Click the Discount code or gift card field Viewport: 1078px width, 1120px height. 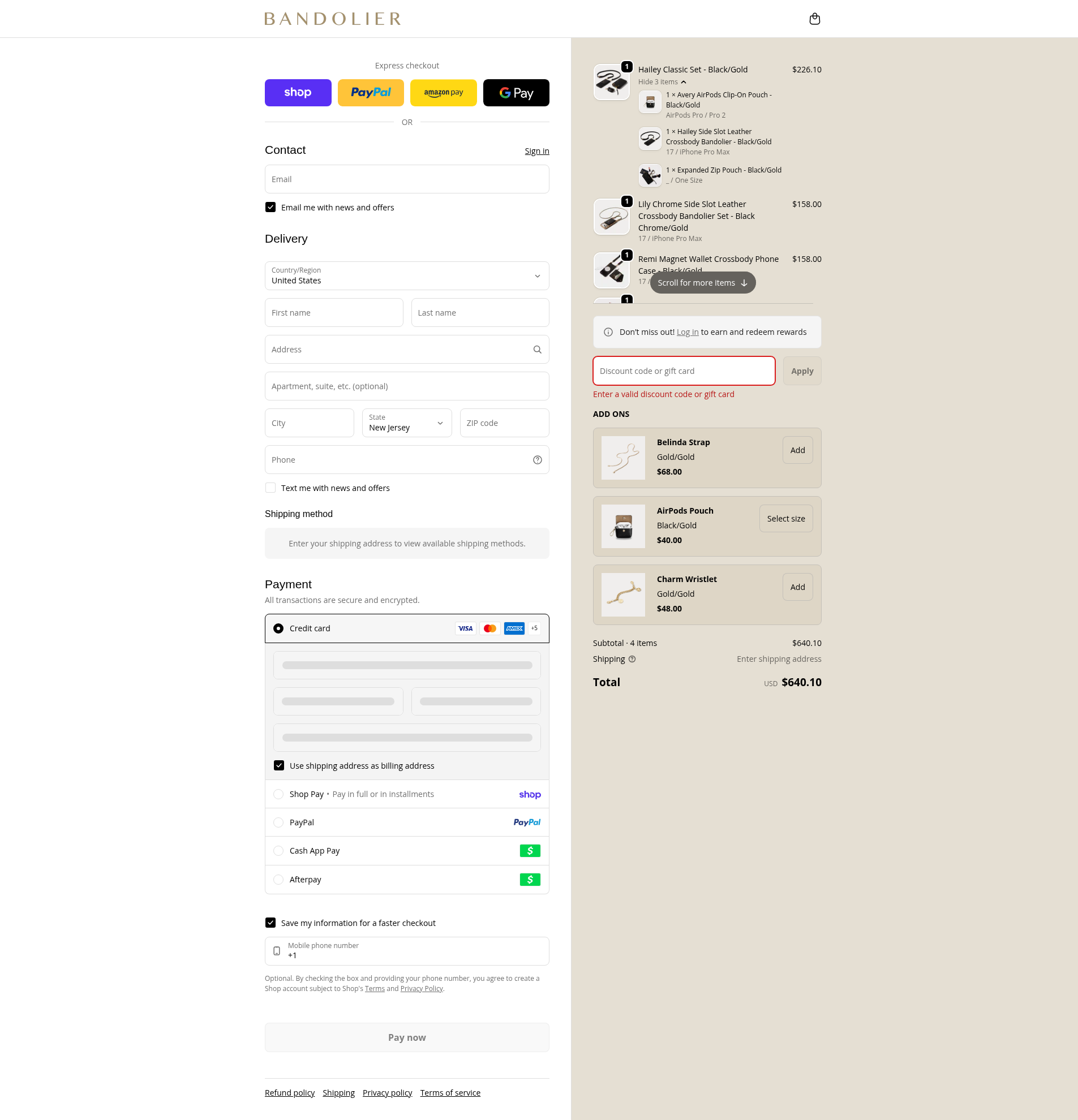(683, 371)
